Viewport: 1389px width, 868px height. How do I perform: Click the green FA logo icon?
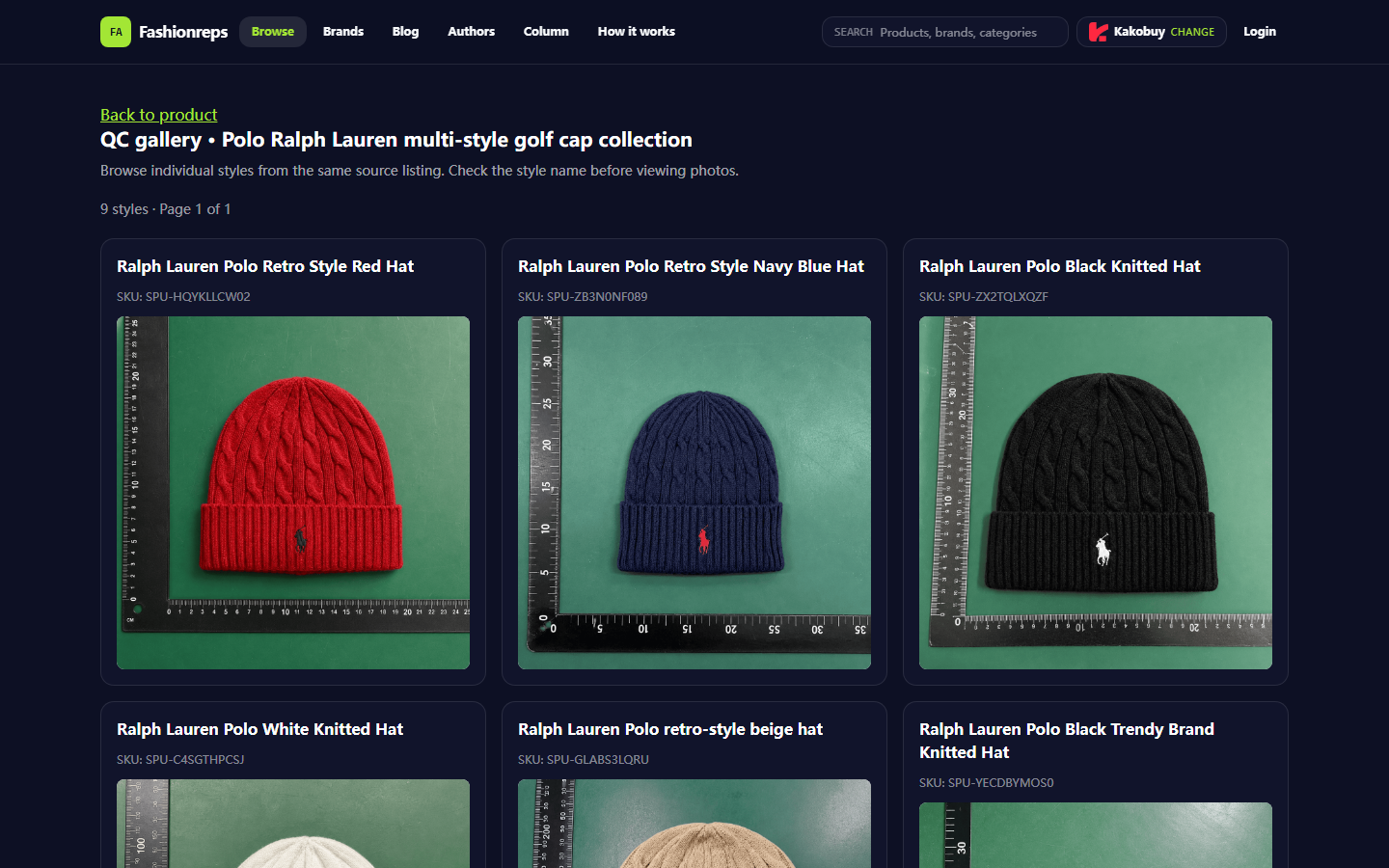pyautogui.click(x=116, y=32)
